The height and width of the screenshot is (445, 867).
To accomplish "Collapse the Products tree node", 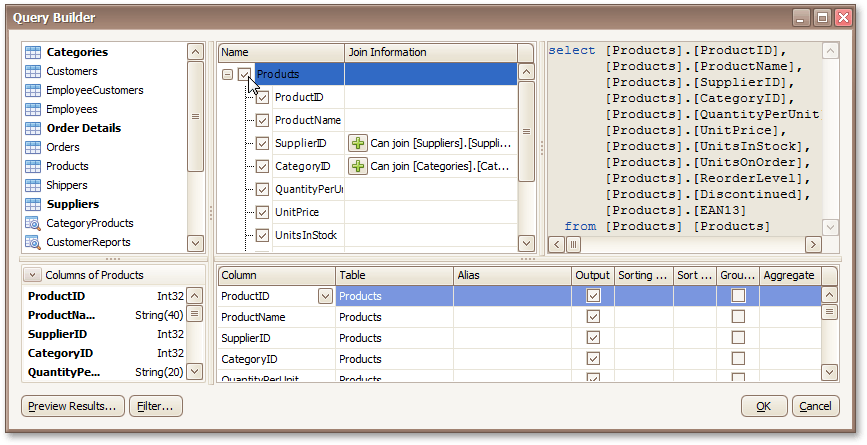I will click(227, 74).
